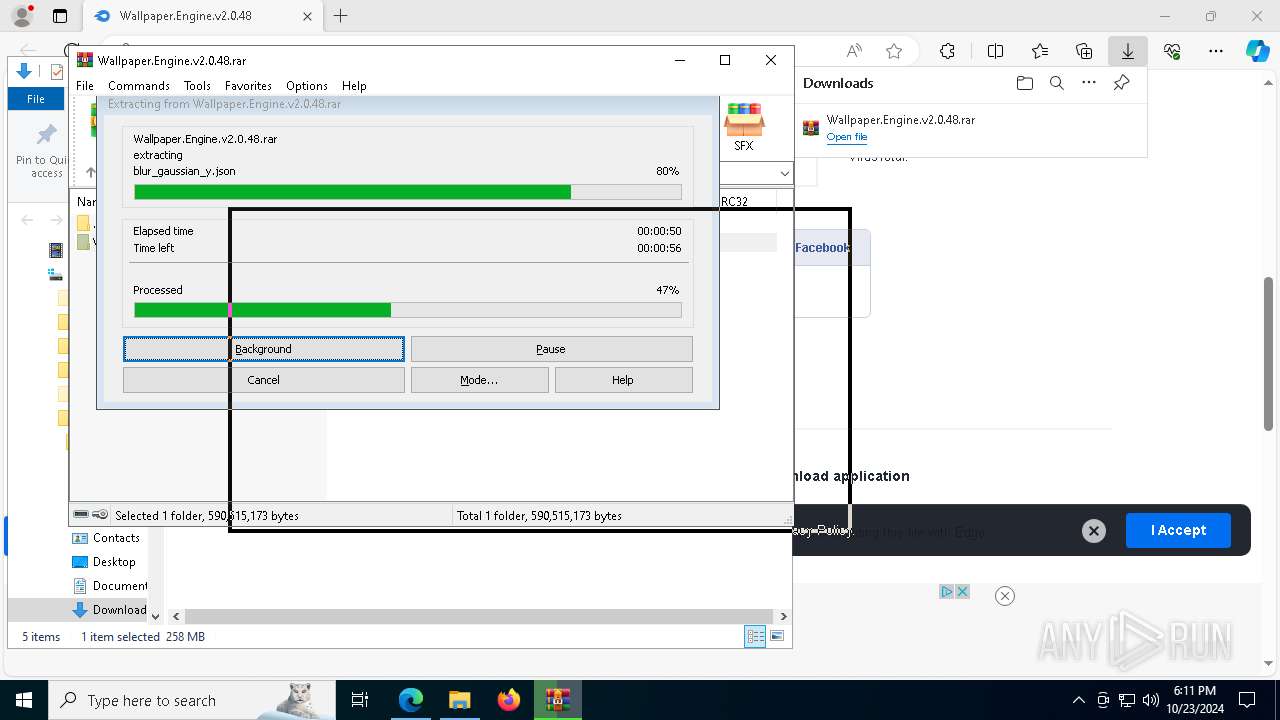Image resolution: width=1280 pixels, height=720 pixels.
Task: Pin the Downloads panel
Action: tap(1121, 83)
